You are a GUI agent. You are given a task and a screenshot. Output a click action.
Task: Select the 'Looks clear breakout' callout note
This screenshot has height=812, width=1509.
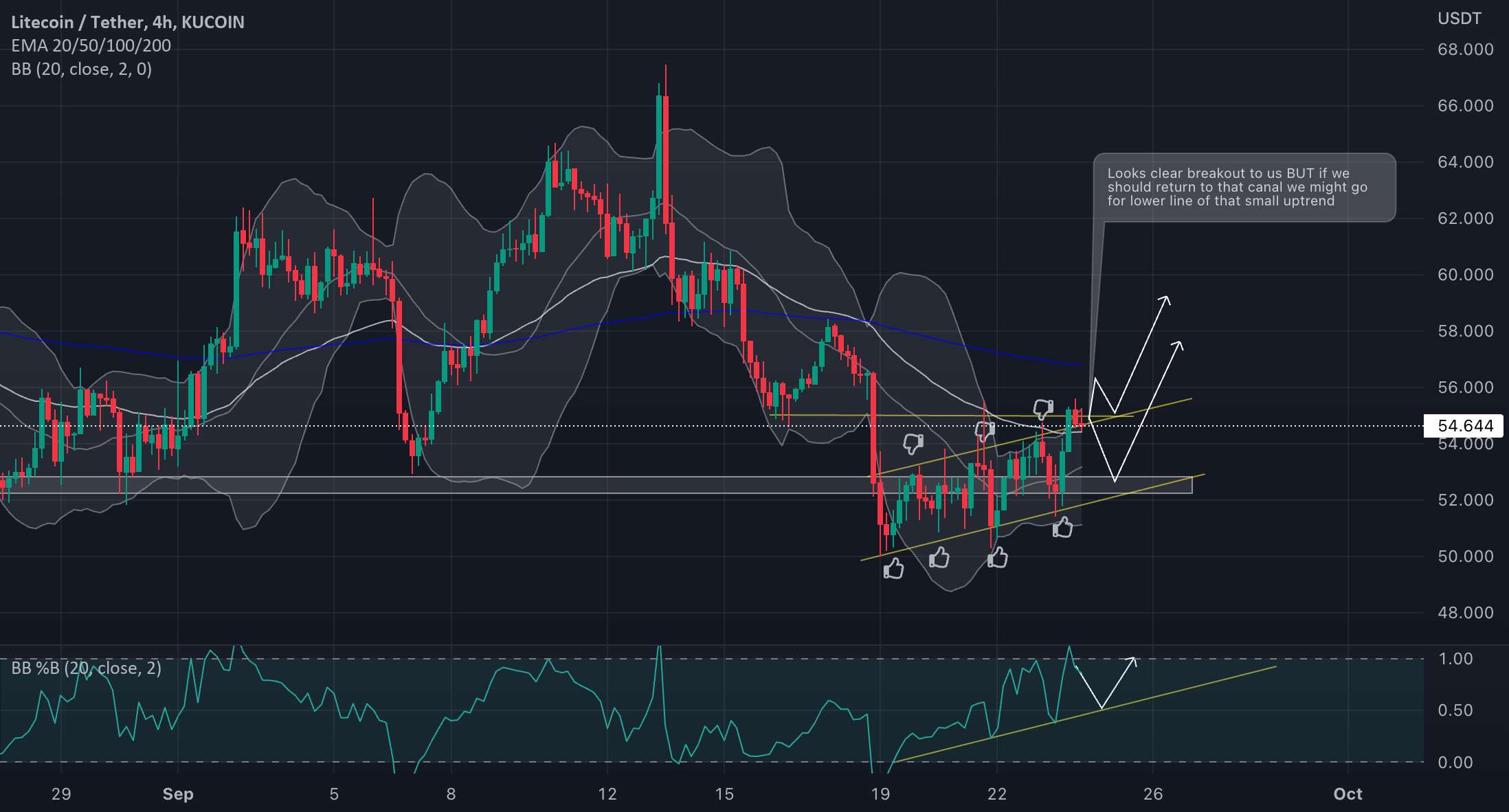pos(1245,188)
